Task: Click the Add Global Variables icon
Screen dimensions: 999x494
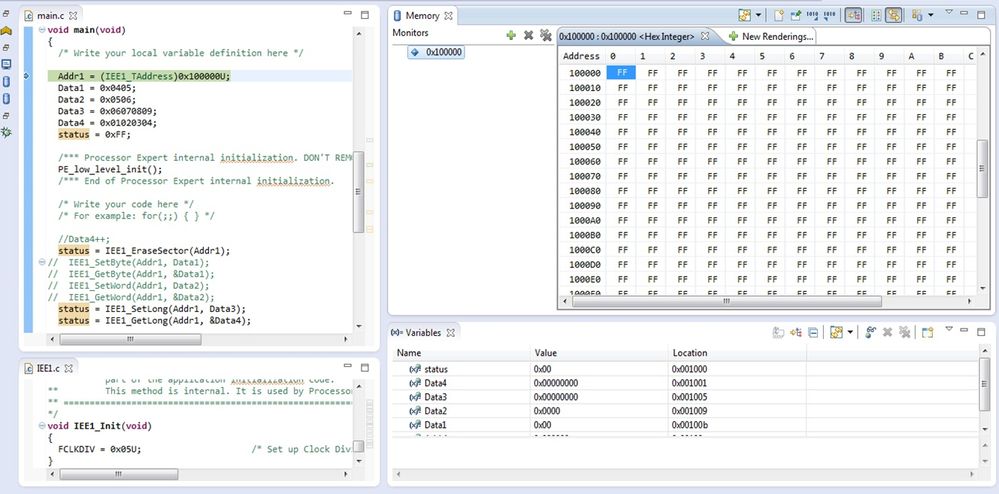Action: (x=870, y=333)
